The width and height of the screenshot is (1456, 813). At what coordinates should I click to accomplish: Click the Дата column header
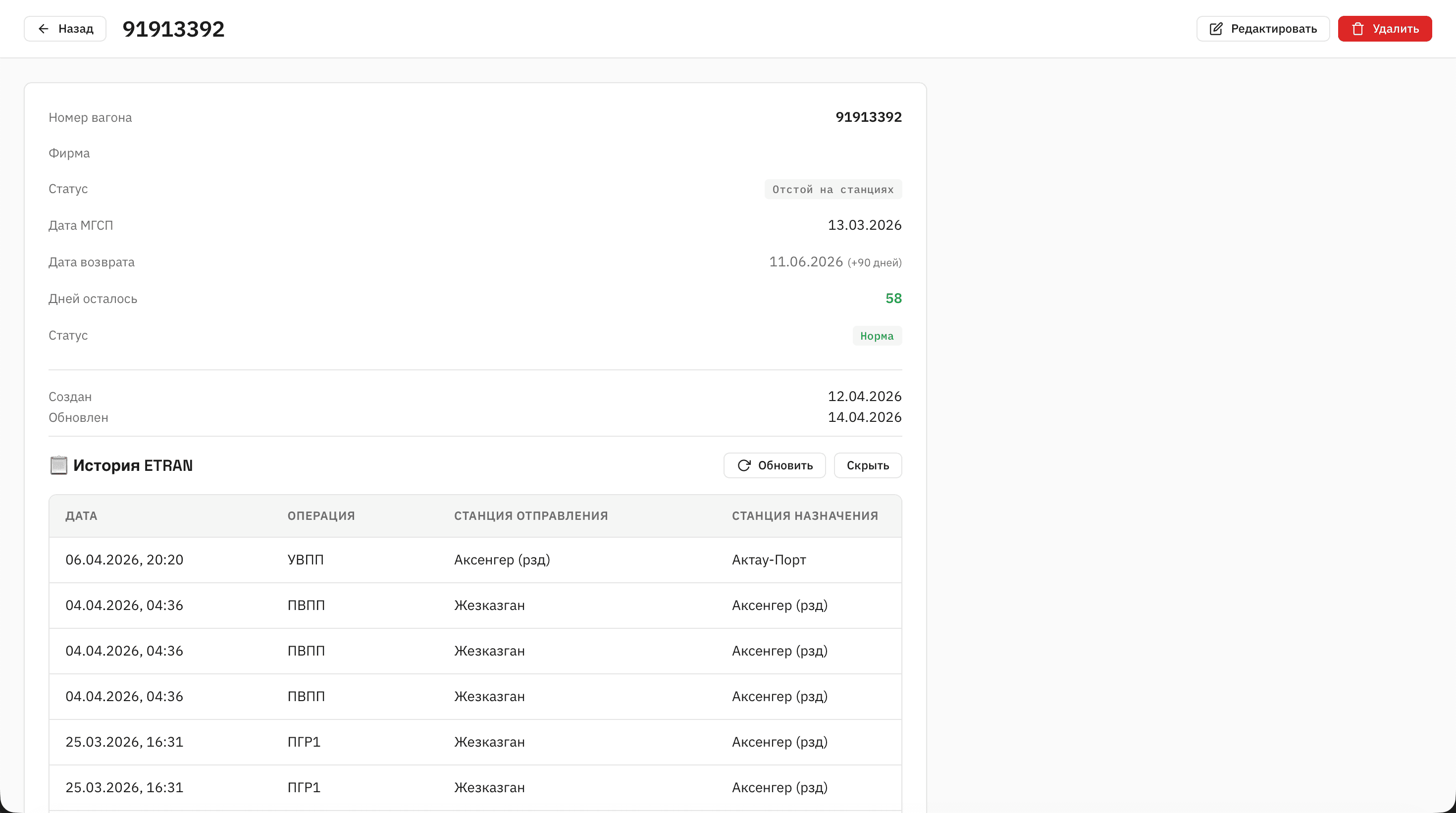(81, 516)
